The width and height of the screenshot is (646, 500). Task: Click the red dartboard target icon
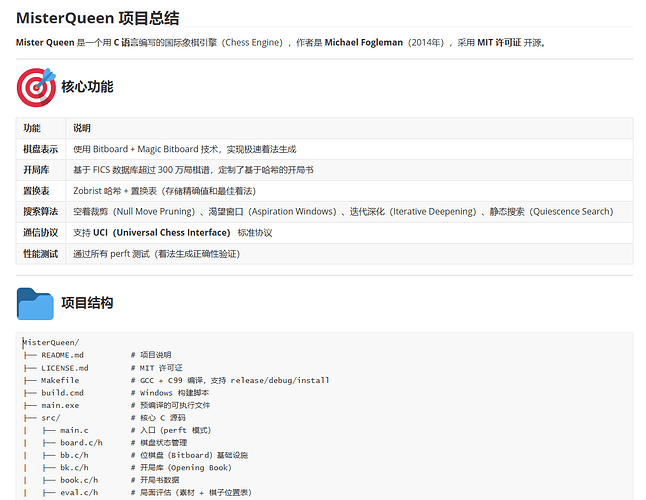pos(36,87)
